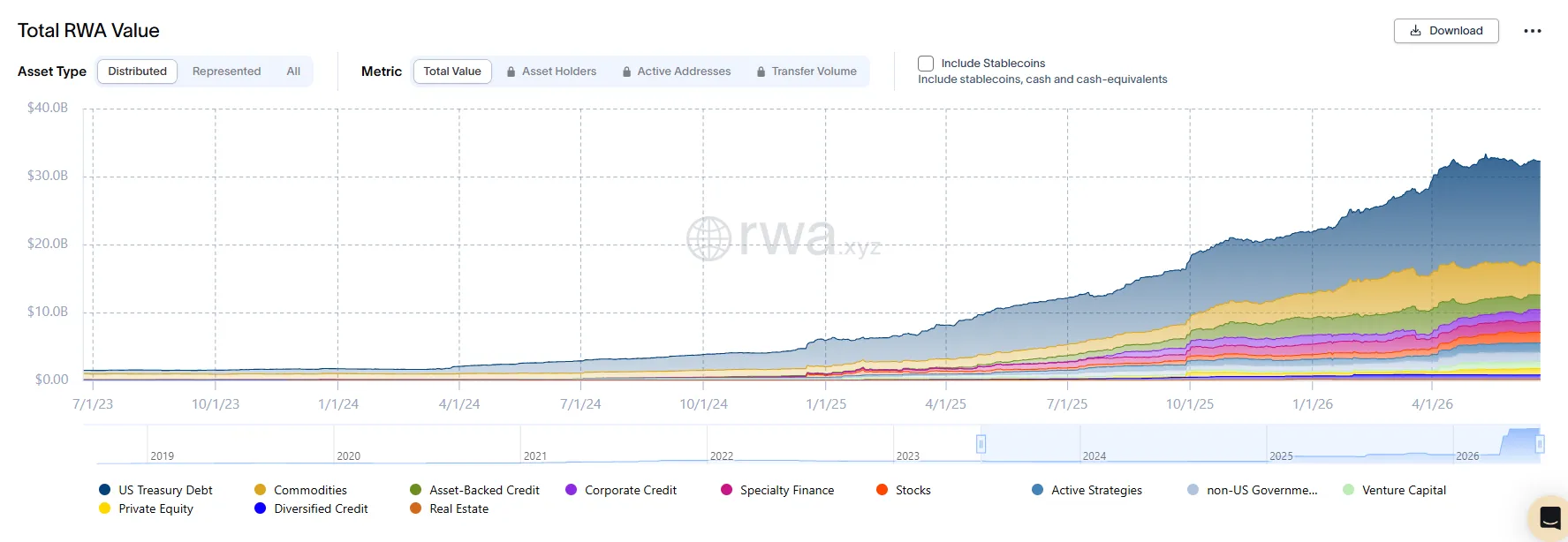Select the Distributed asset type
The image size is (1568, 542).
coord(137,72)
